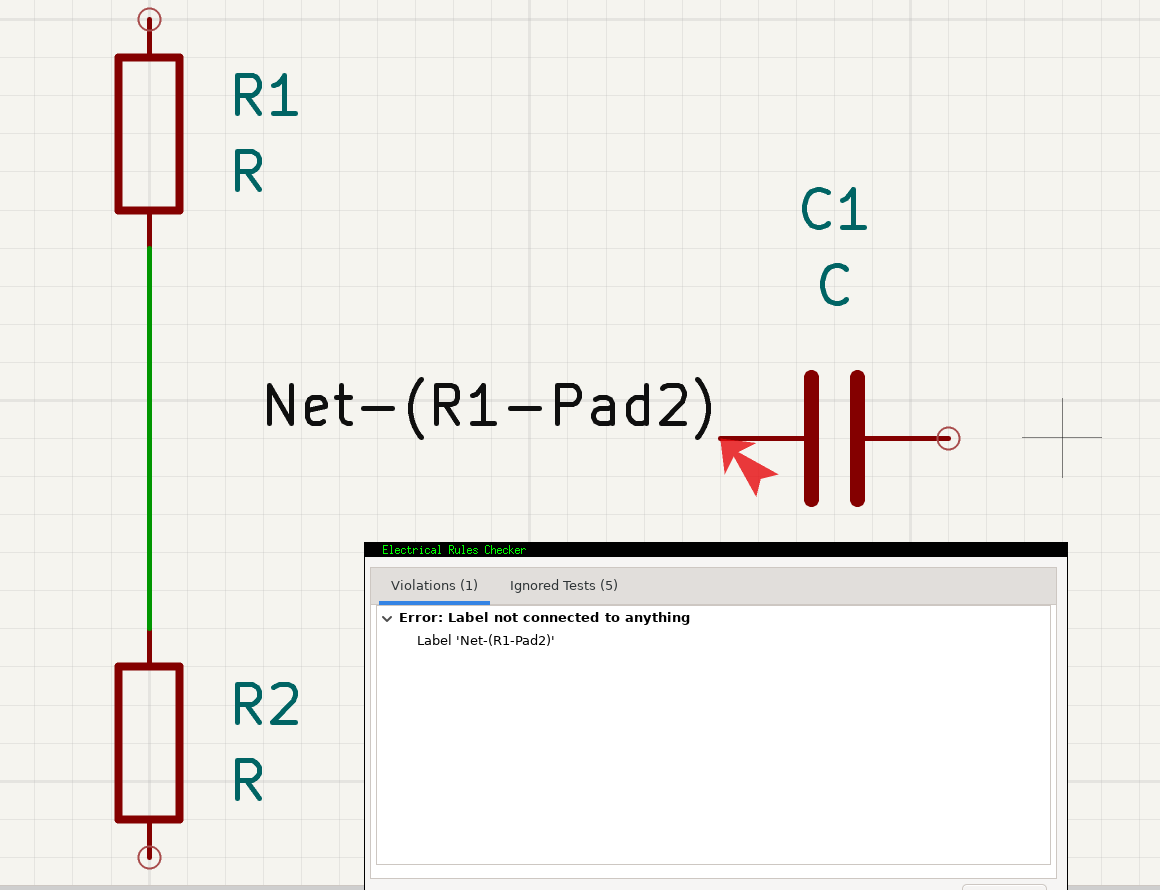
Task: Click the Electrical Rules Checker title bar
Action: (715, 550)
